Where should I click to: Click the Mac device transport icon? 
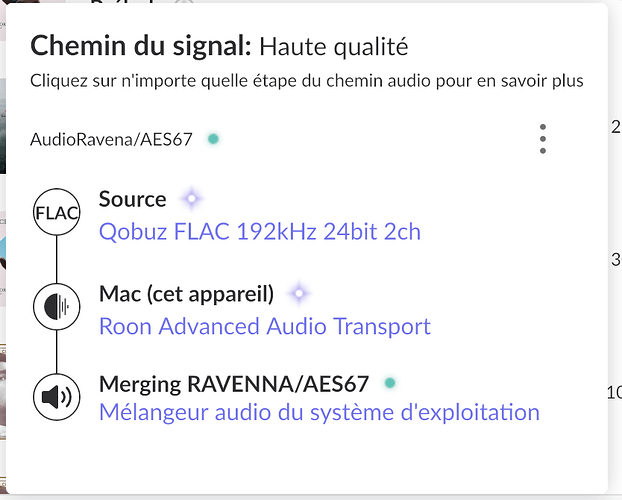click(56, 306)
